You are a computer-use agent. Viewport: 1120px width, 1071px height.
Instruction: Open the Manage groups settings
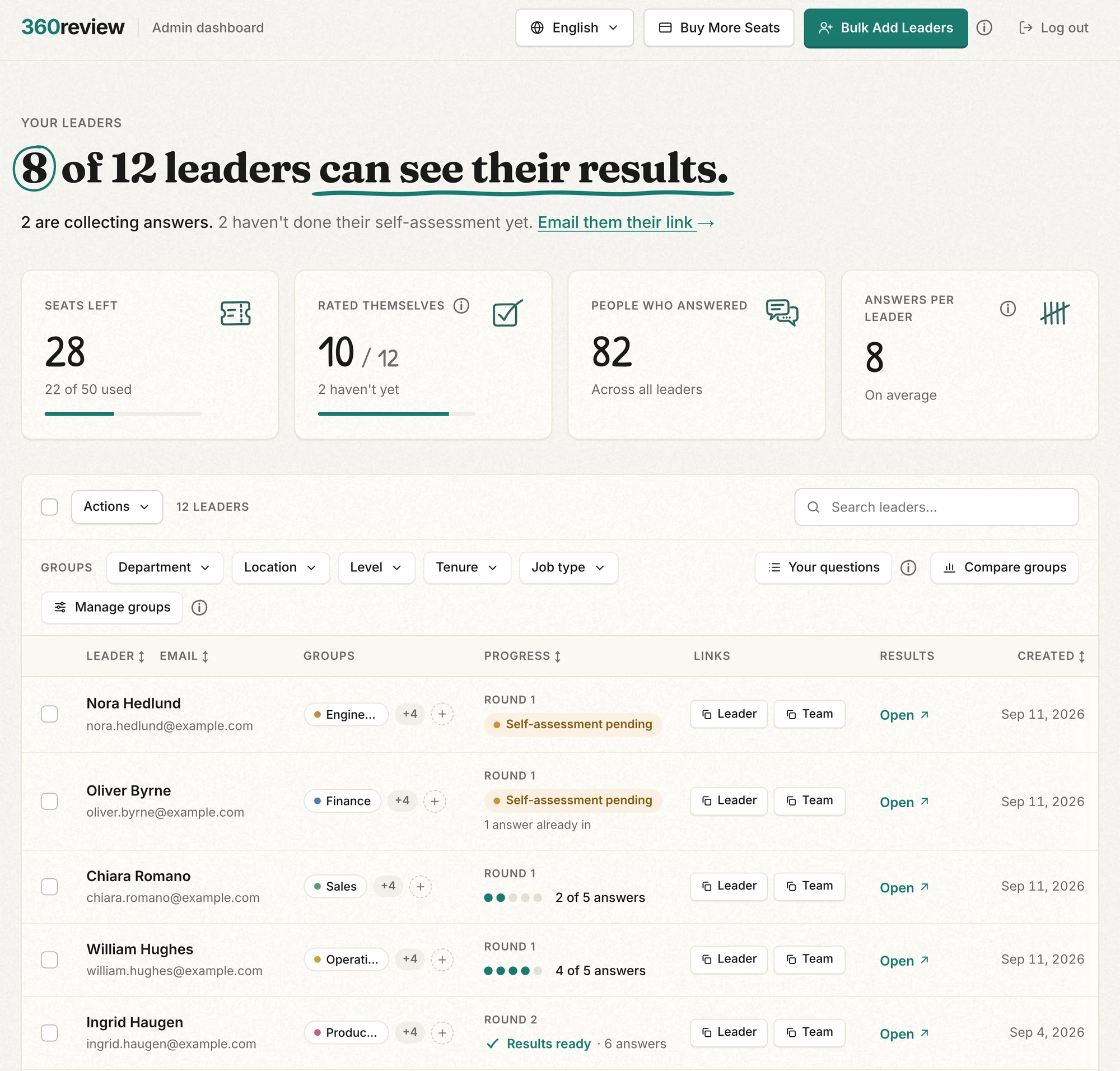(x=112, y=607)
